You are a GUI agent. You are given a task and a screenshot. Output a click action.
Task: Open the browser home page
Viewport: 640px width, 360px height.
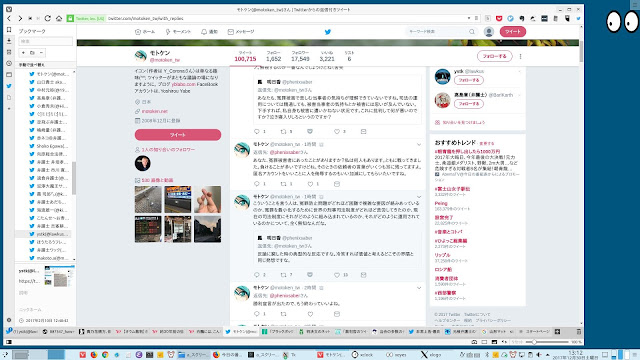[59, 18]
